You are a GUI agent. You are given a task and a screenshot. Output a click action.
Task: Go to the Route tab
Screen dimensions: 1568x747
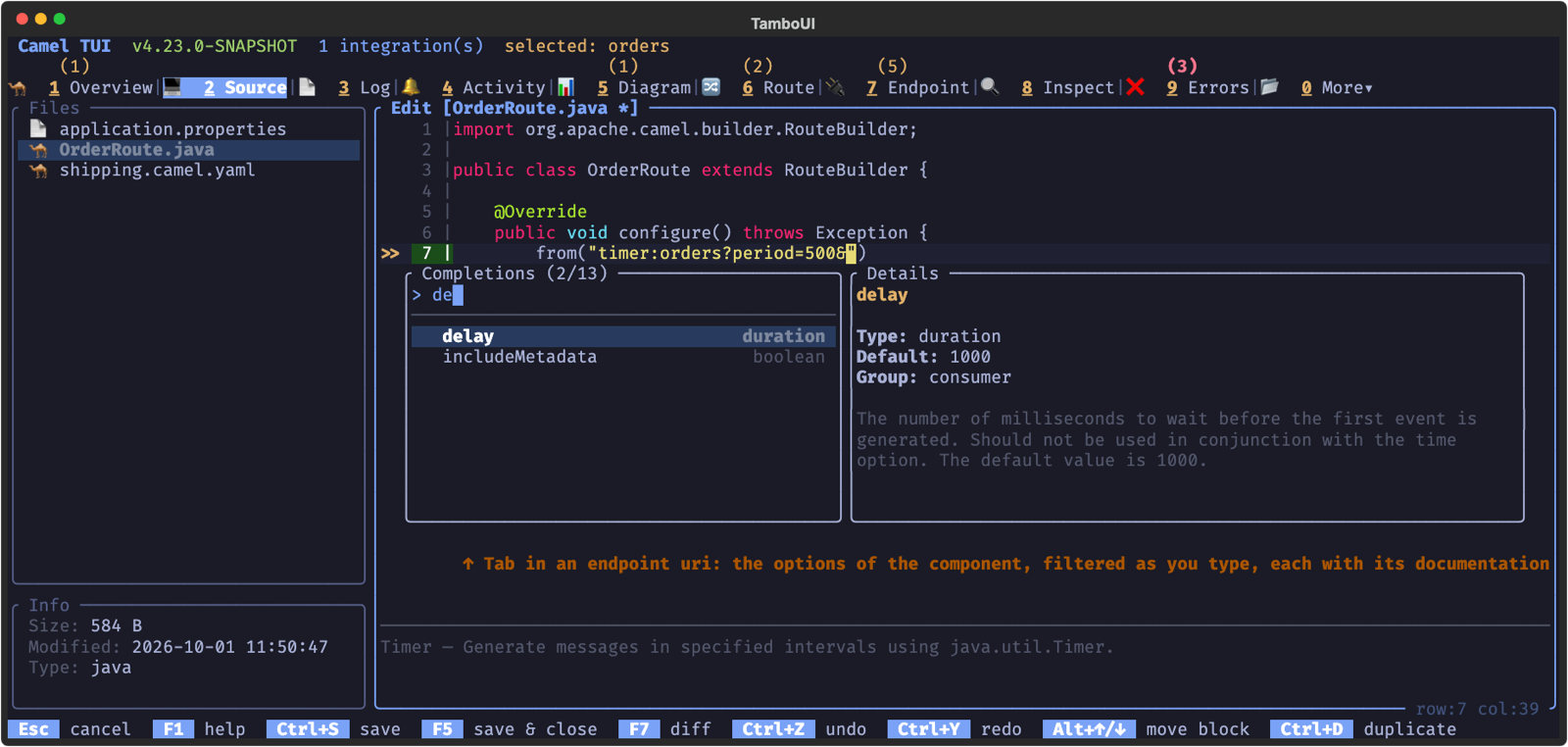coord(778,87)
